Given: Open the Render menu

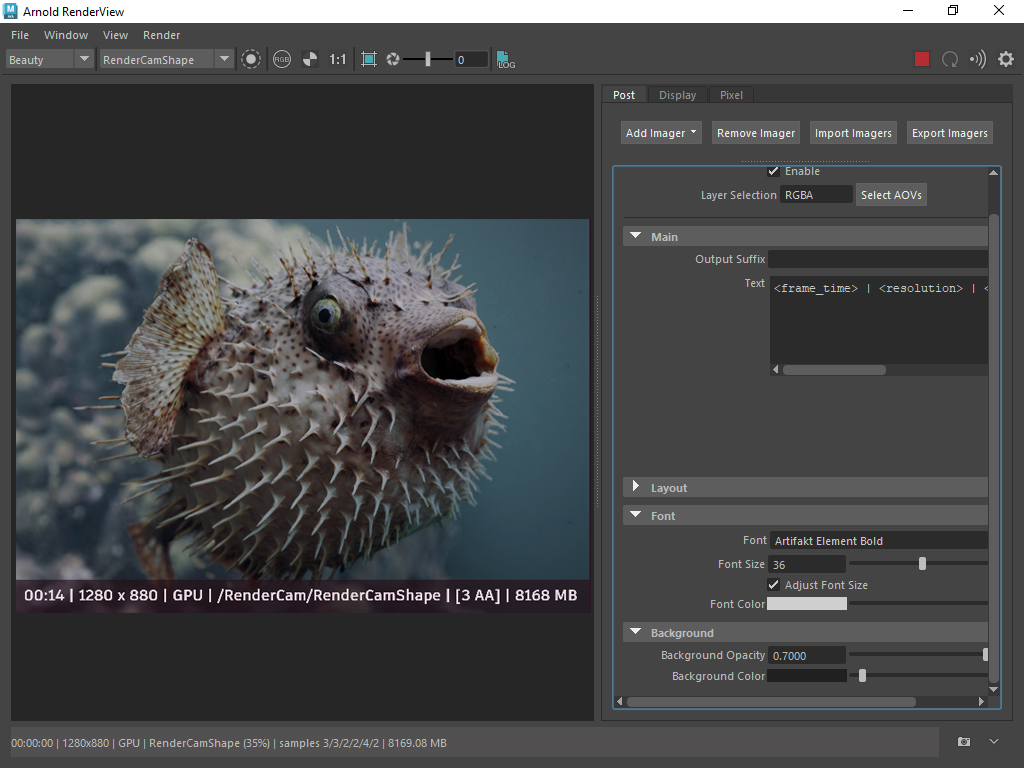Looking at the screenshot, I should (162, 35).
